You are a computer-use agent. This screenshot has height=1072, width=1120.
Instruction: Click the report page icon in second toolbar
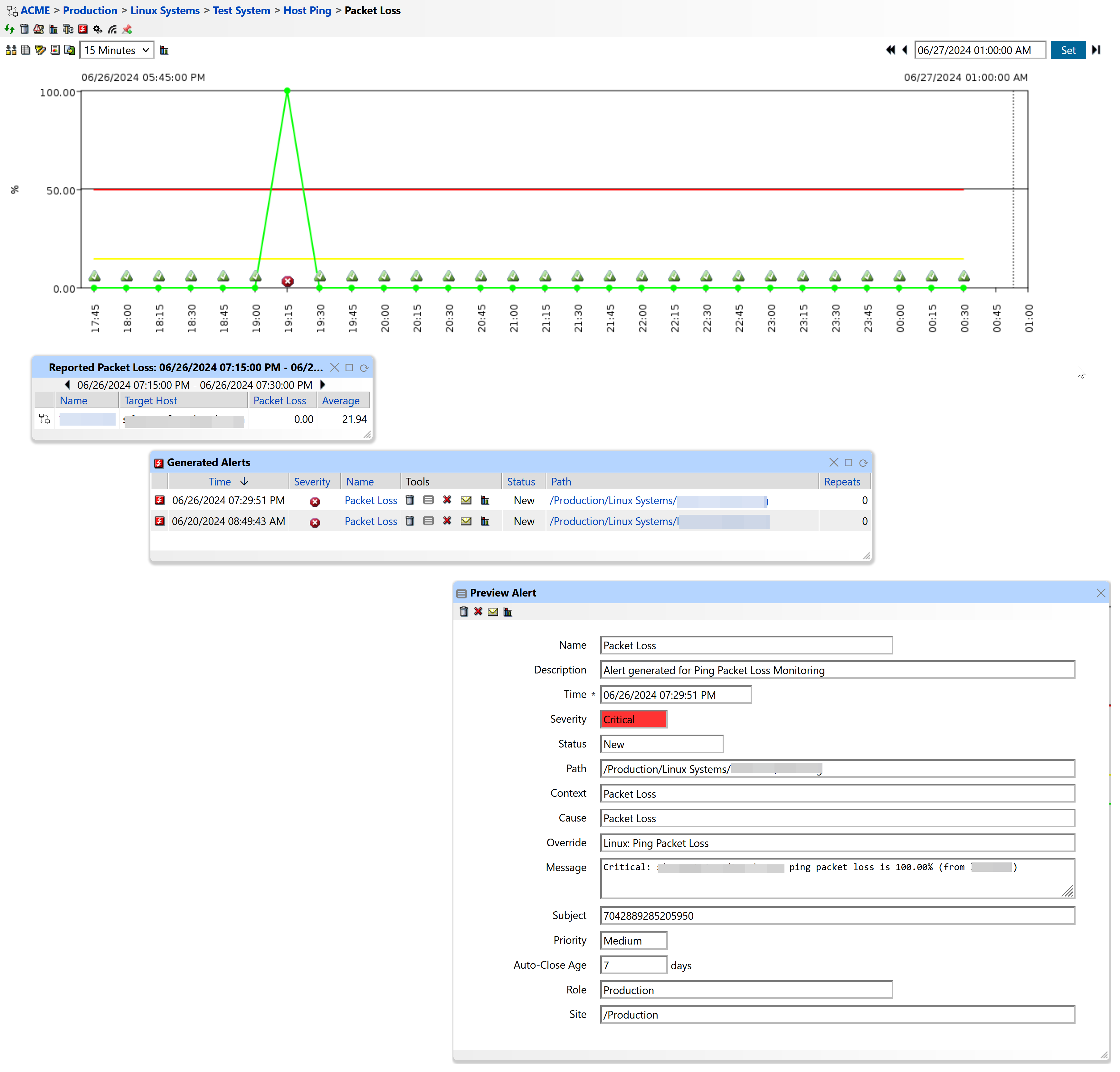pyautogui.click(x=55, y=50)
